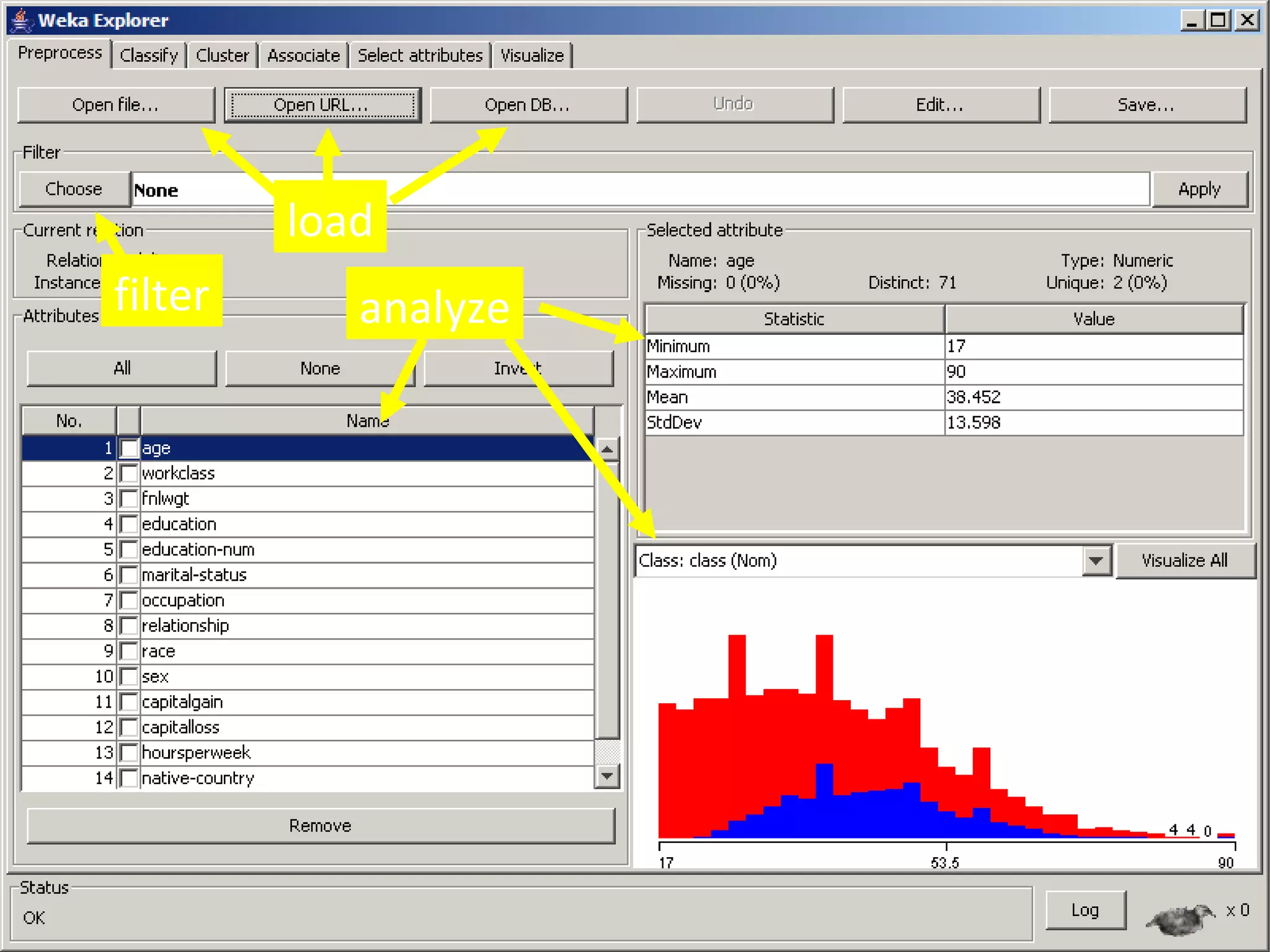This screenshot has height=952, width=1270.
Task: Click the Open URL... button
Action: (322, 105)
